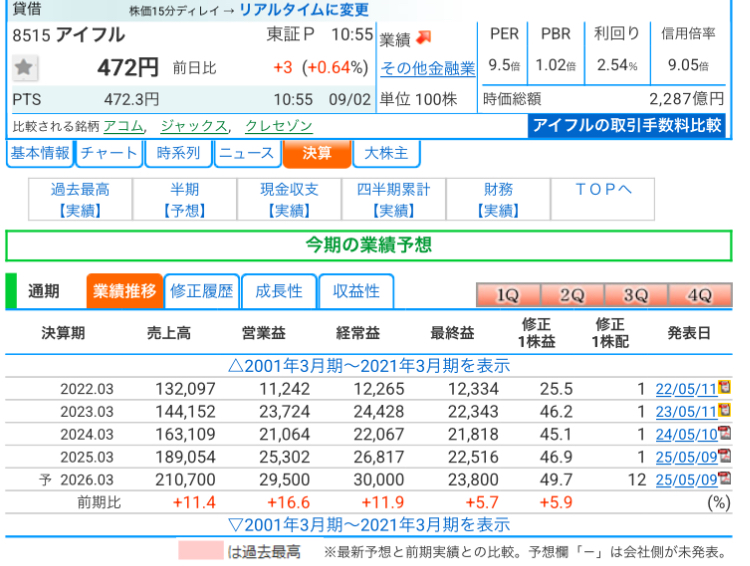Open the 25/05/09 link in the 2025.03 row
750x566 pixels.
[x=686, y=457]
